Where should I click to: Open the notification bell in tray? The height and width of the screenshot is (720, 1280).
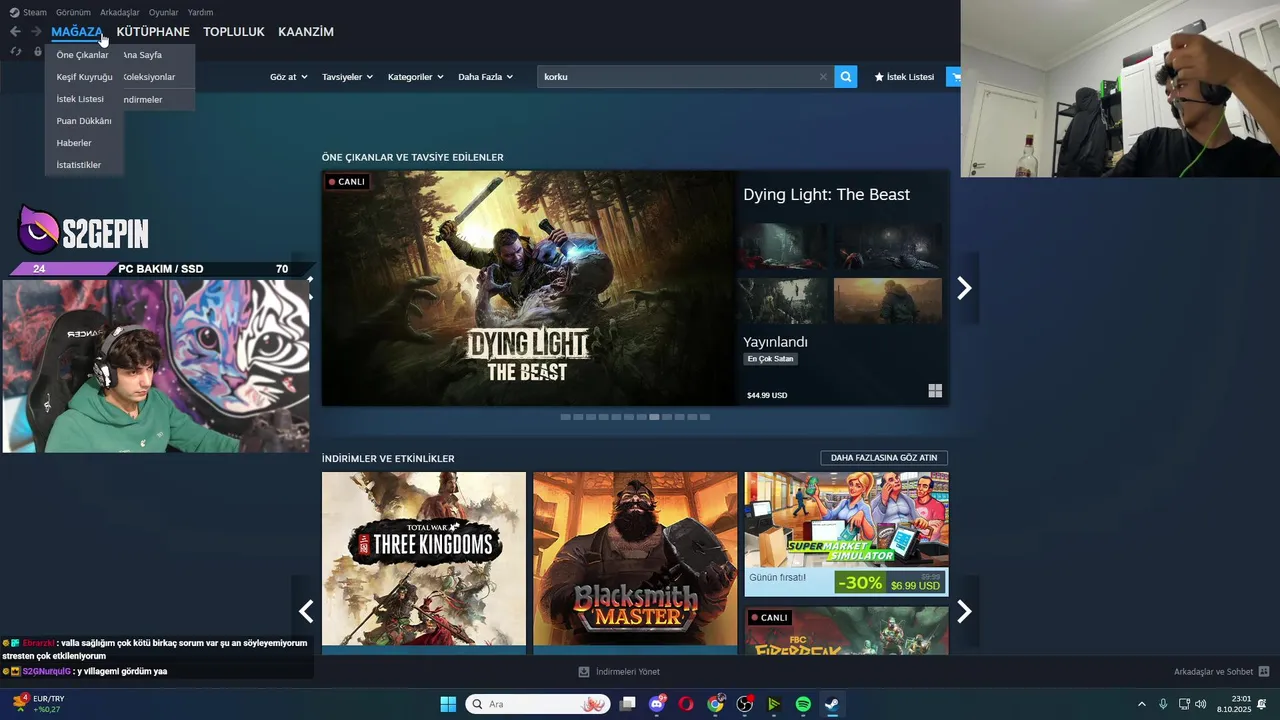(1262, 704)
